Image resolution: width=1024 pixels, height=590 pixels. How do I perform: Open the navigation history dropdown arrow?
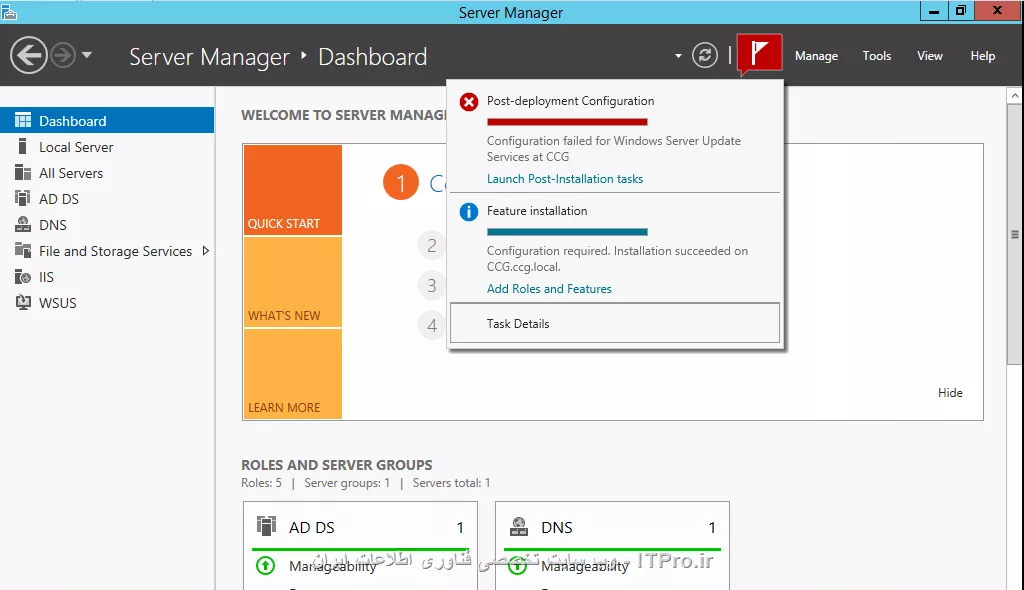click(x=87, y=56)
